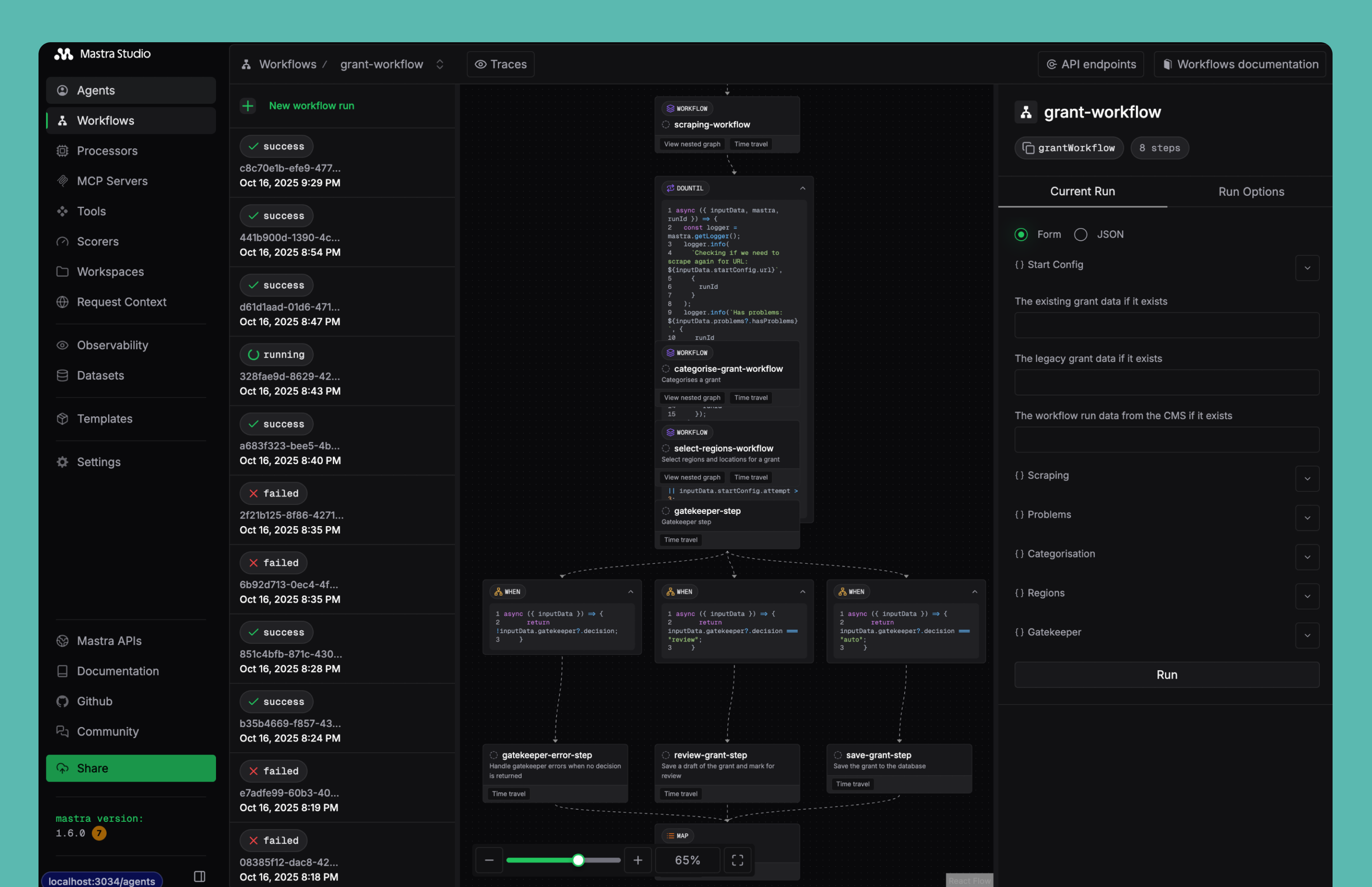The width and height of the screenshot is (1372, 887).
Task: Switch to the Run Options tab
Action: tap(1251, 192)
